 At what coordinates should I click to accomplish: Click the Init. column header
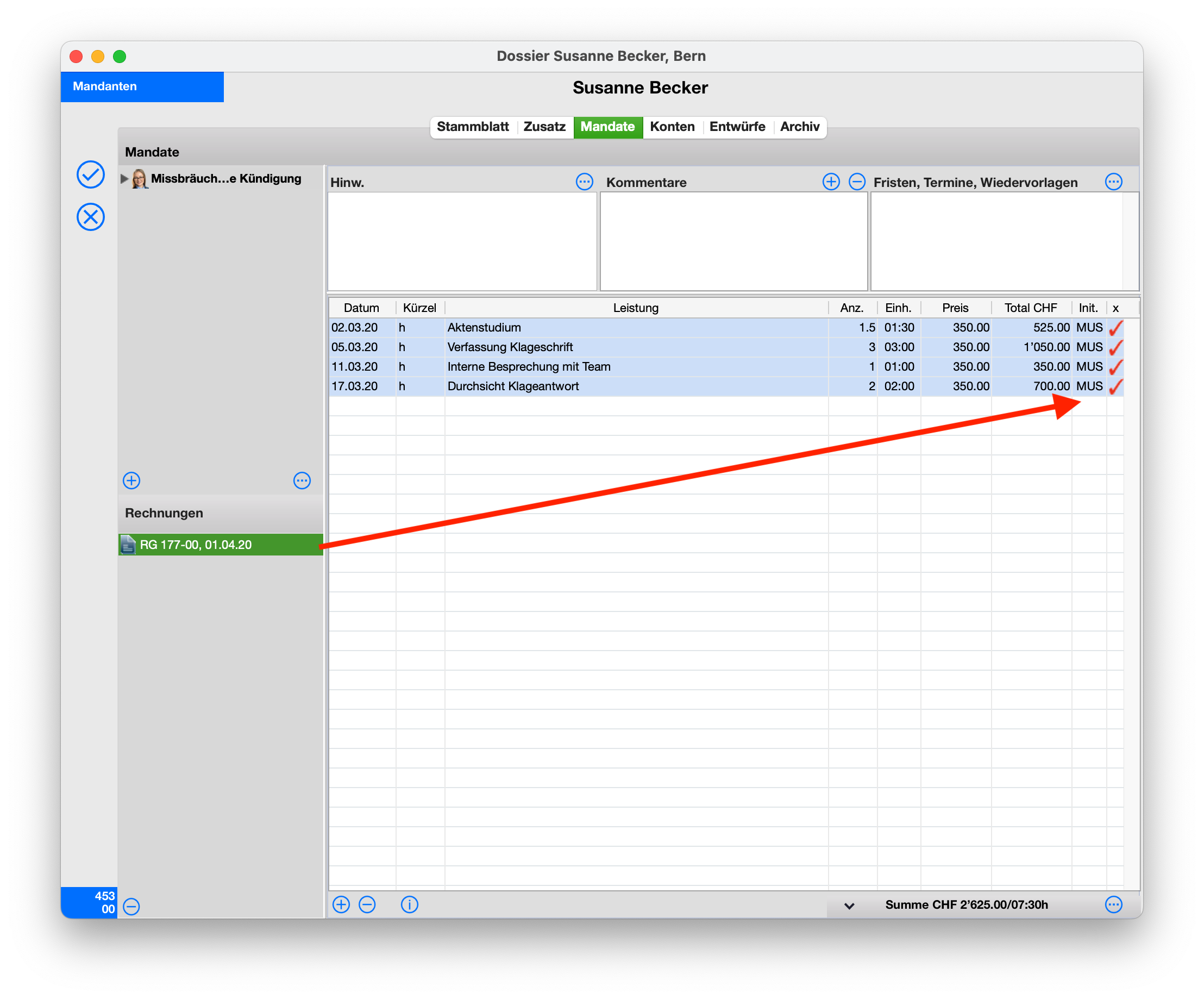tap(1088, 308)
